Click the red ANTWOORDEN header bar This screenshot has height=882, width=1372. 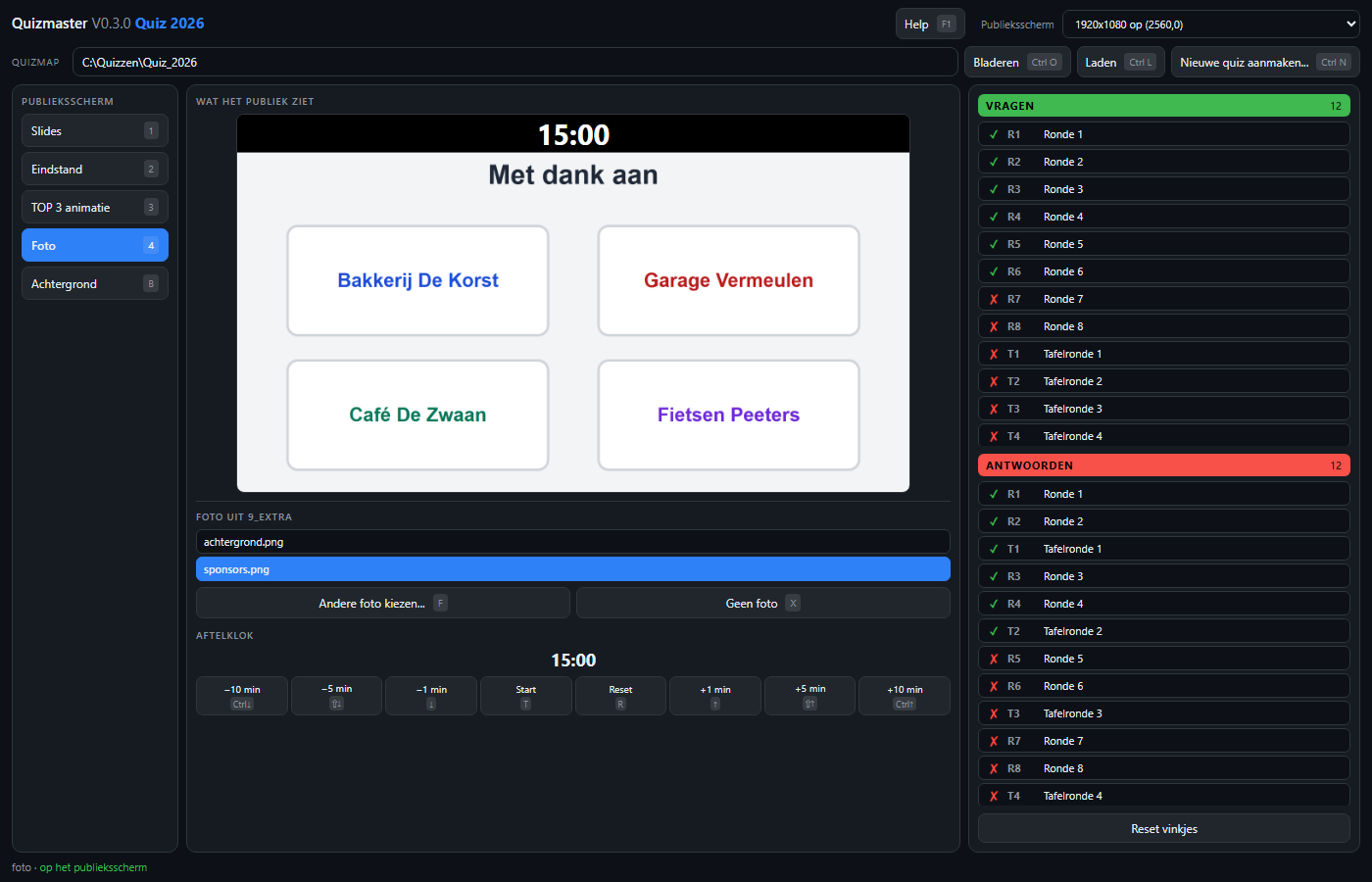(x=1164, y=465)
